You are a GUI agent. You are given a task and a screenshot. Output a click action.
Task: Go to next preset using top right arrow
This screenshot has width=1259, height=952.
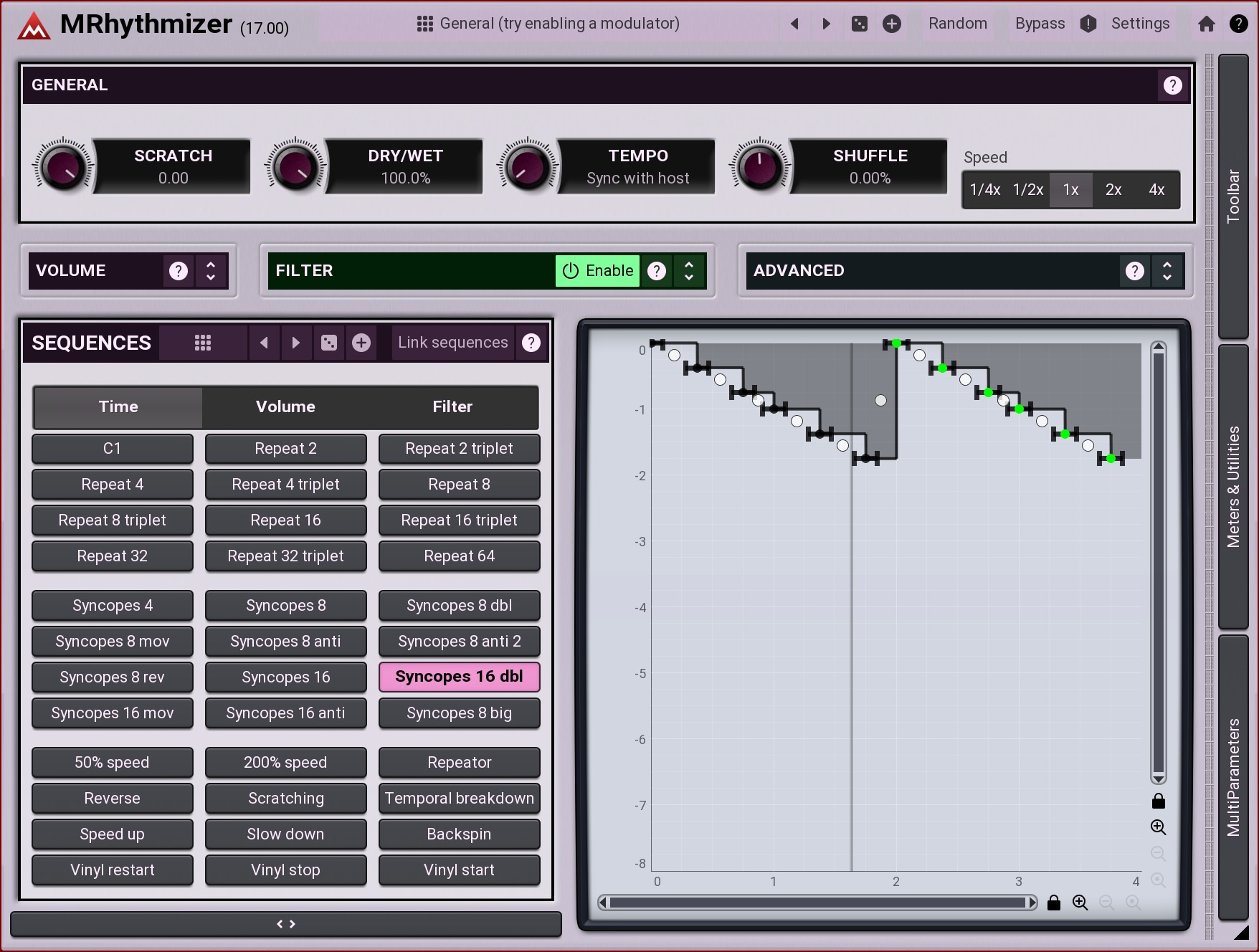(826, 24)
